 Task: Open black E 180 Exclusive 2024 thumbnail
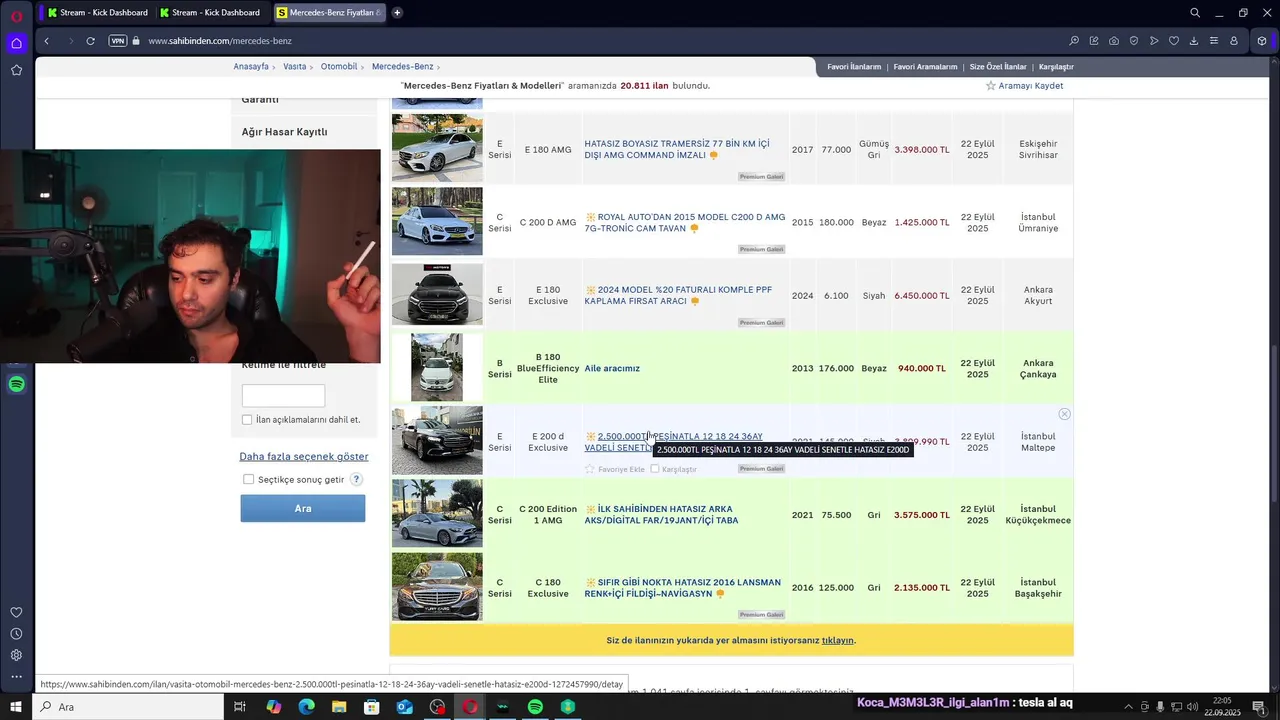437,295
